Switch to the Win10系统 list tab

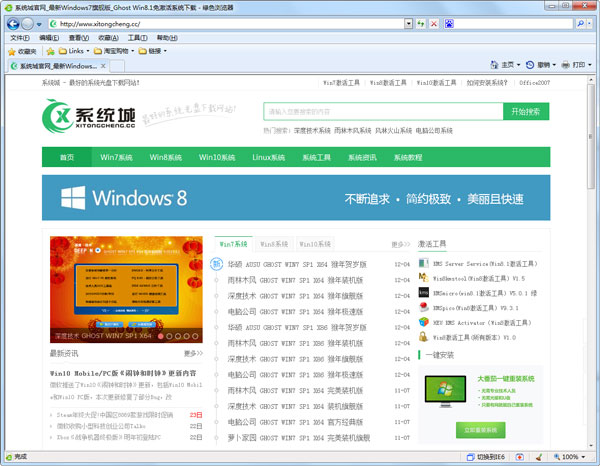[315, 244]
